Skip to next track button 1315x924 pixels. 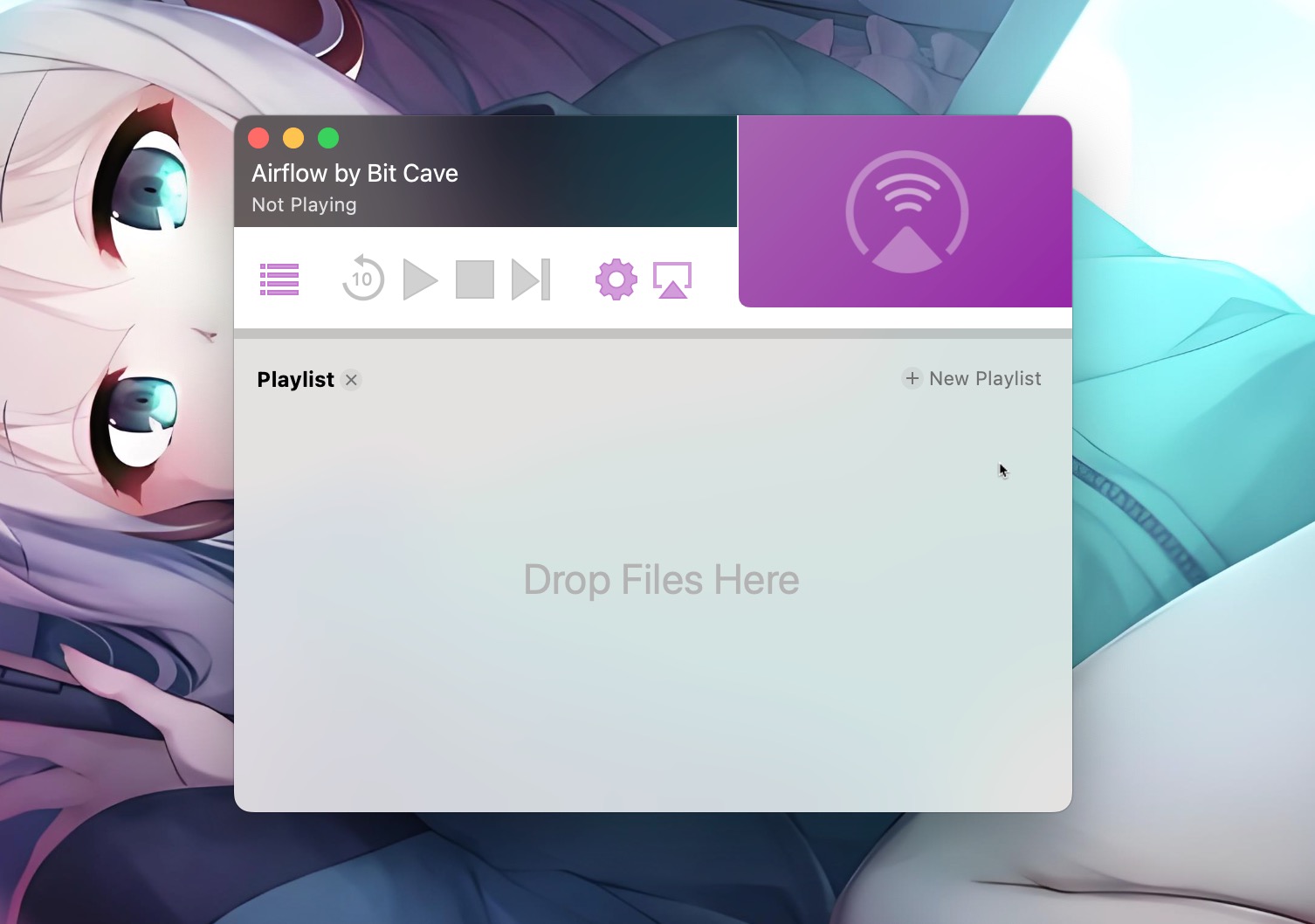531,279
